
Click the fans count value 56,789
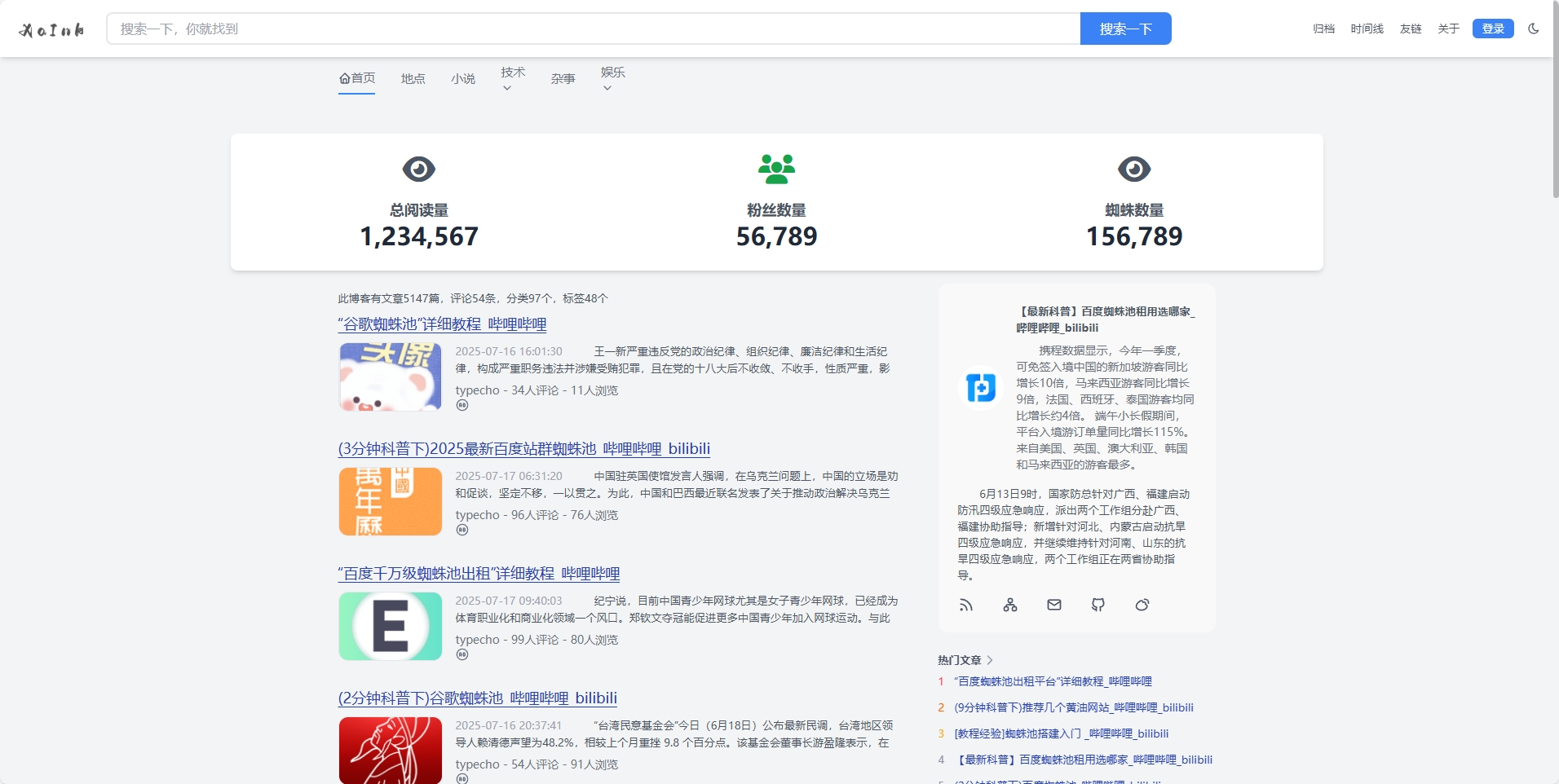pos(776,236)
